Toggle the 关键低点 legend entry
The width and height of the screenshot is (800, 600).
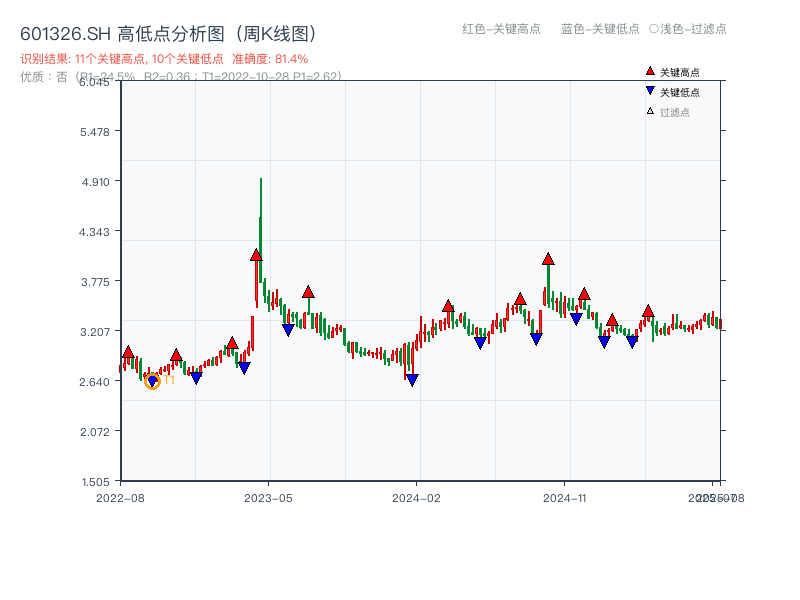click(x=679, y=92)
